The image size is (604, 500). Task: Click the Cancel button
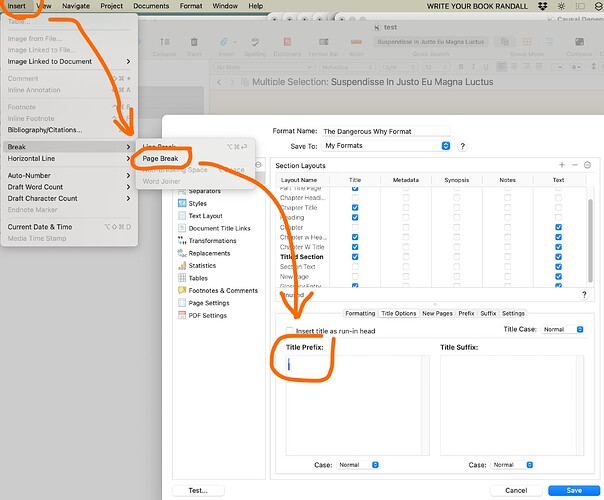pyautogui.click(x=516, y=490)
